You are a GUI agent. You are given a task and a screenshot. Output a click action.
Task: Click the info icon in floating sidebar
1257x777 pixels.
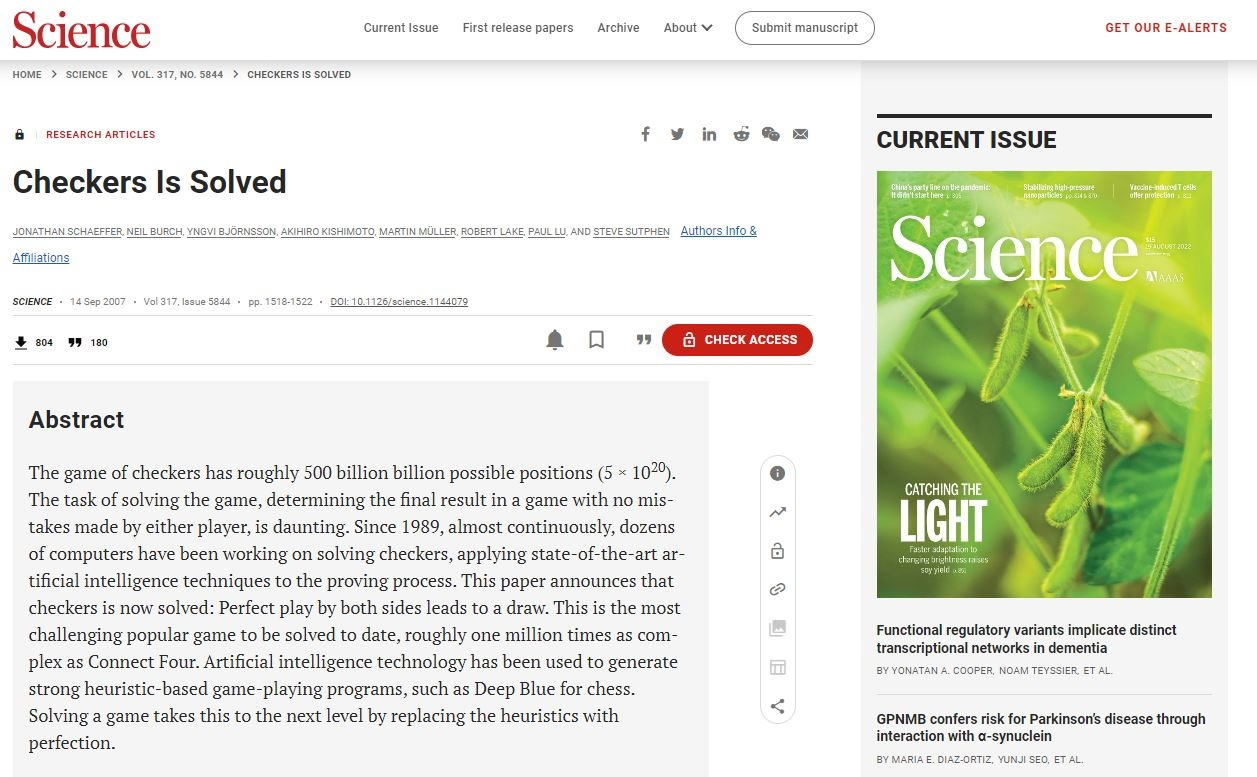click(777, 474)
